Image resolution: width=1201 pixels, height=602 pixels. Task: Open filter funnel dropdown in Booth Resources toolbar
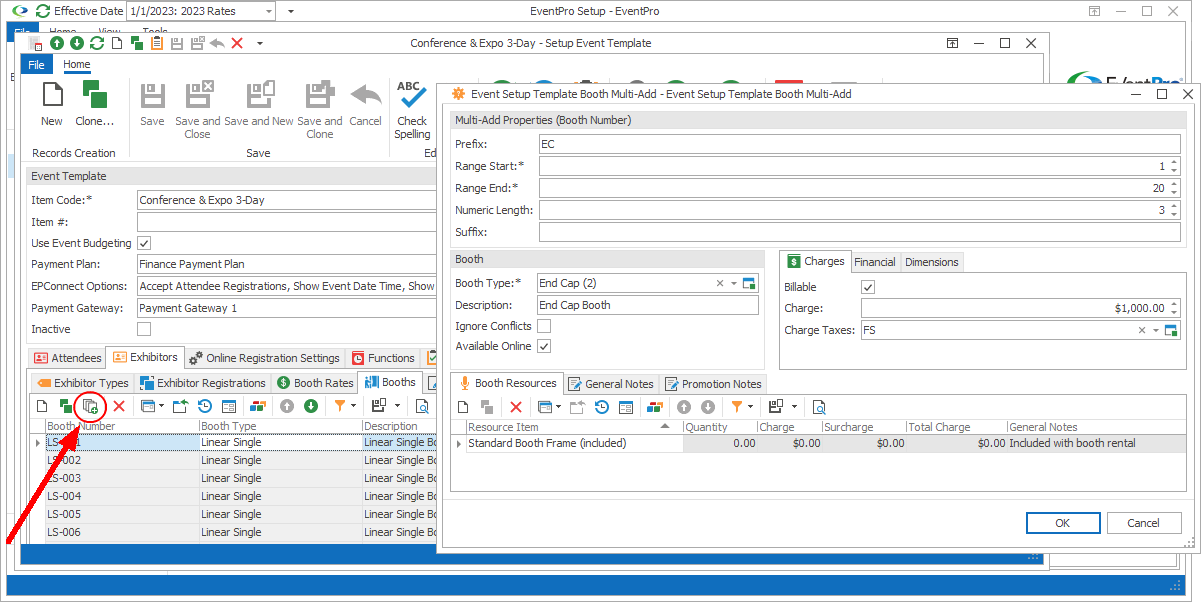point(751,407)
